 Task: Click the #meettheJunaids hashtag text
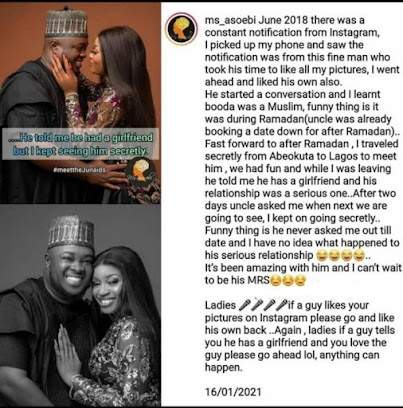[x=79, y=170]
